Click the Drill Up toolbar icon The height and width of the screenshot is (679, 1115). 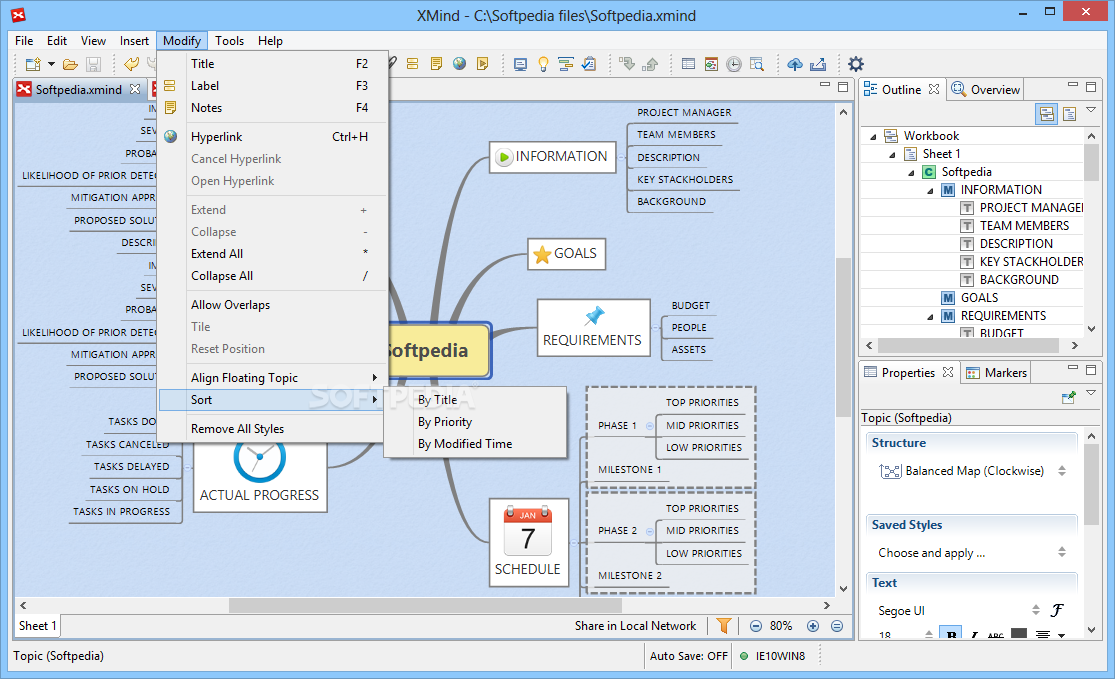click(650, 65)
